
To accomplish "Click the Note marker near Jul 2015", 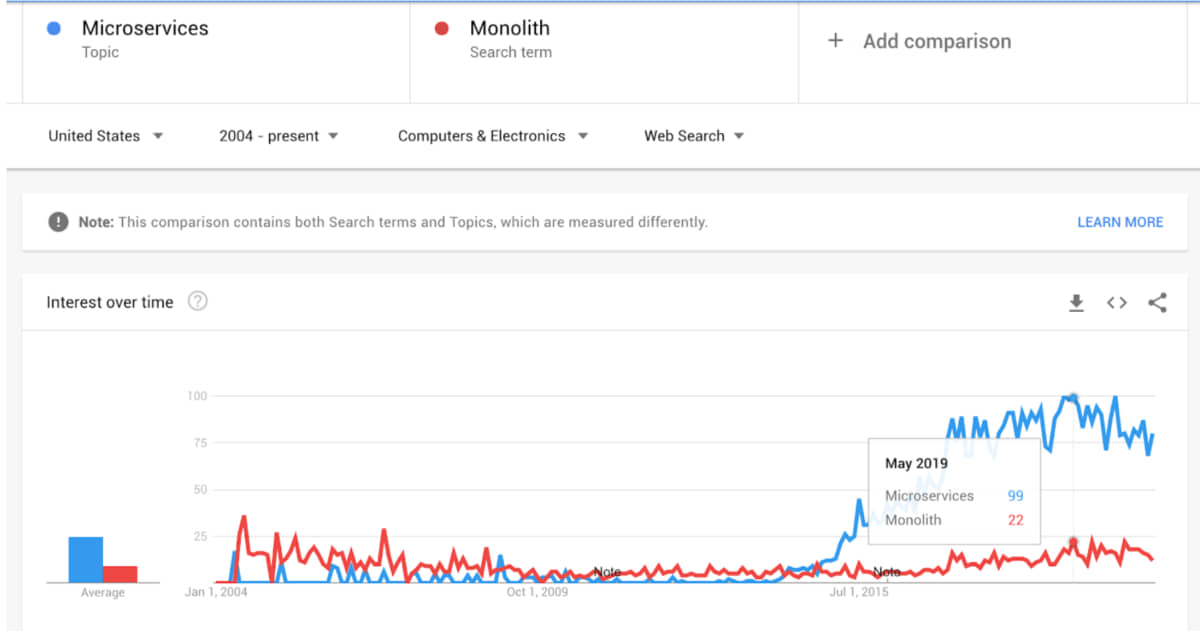I will (x=887, y=572).
